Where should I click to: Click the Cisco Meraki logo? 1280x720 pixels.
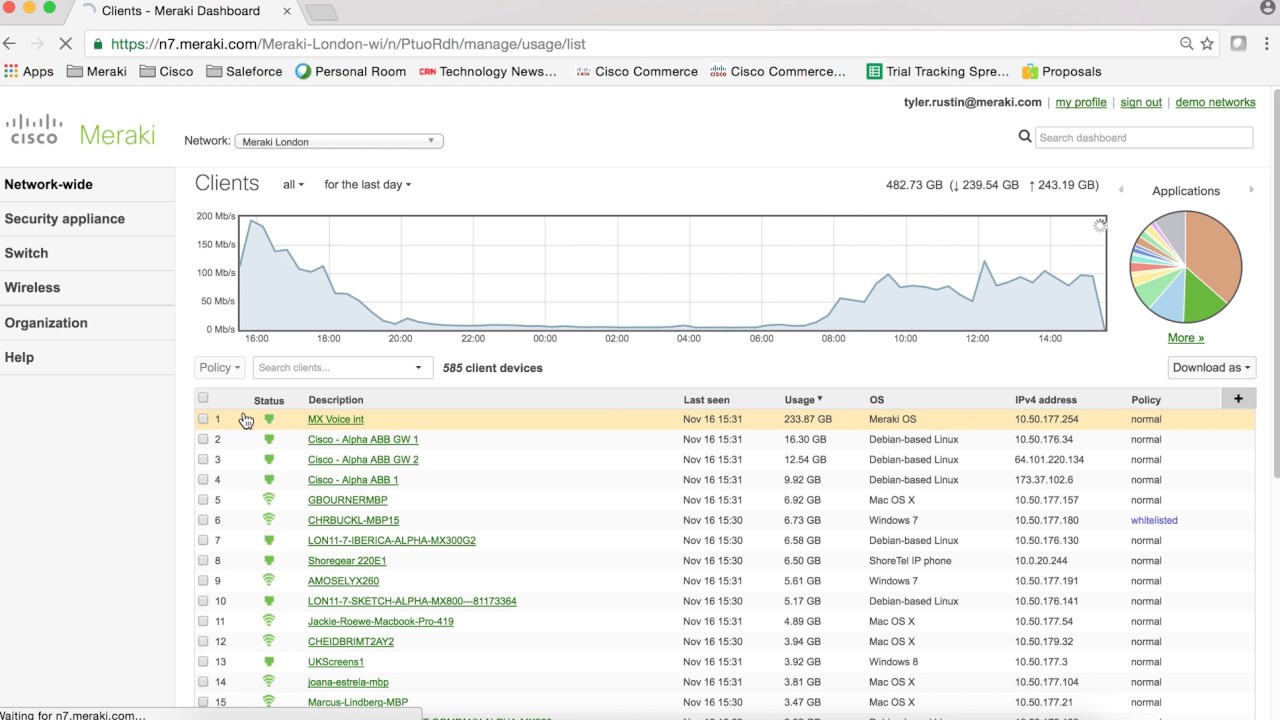[81, 132]
